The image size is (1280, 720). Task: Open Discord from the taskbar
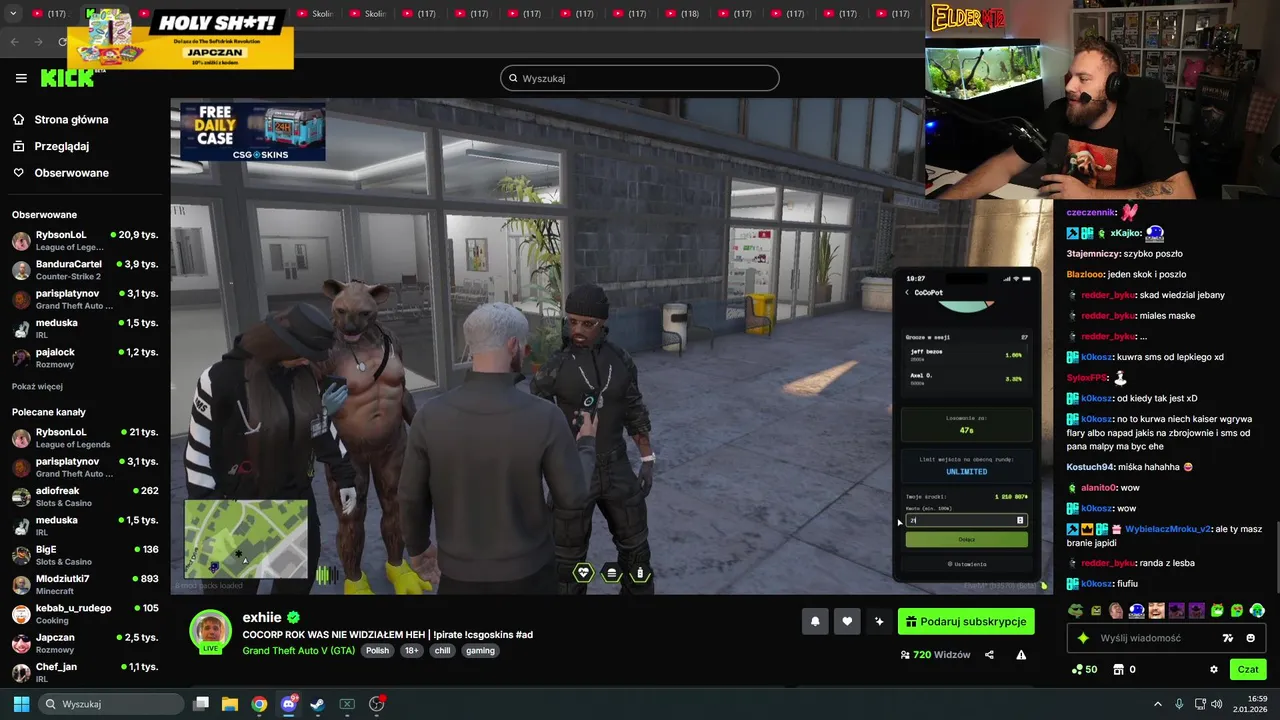[288, 704]
